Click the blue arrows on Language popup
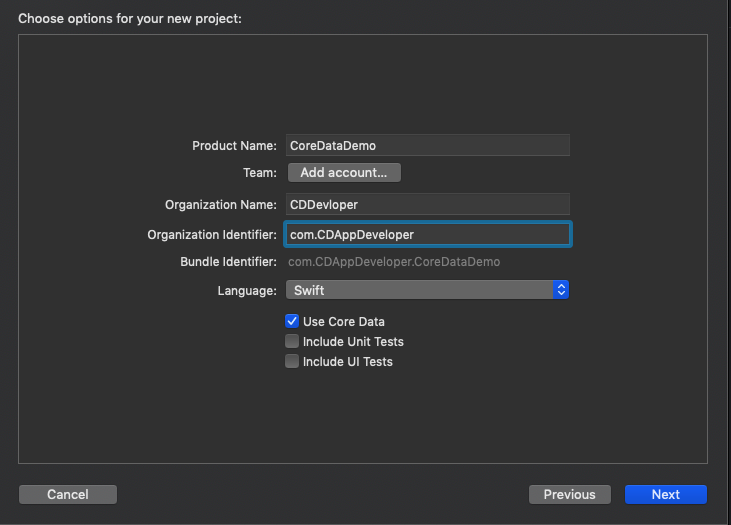Screen dimensions: 731x525 coord(561,290)
